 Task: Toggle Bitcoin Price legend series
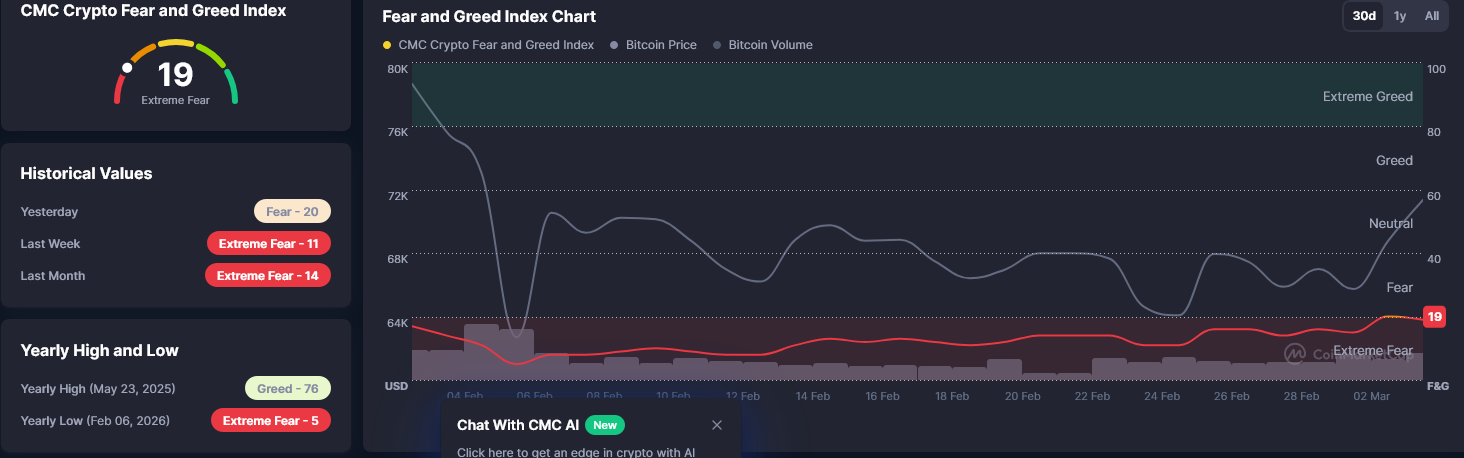(x=653, y=45)
